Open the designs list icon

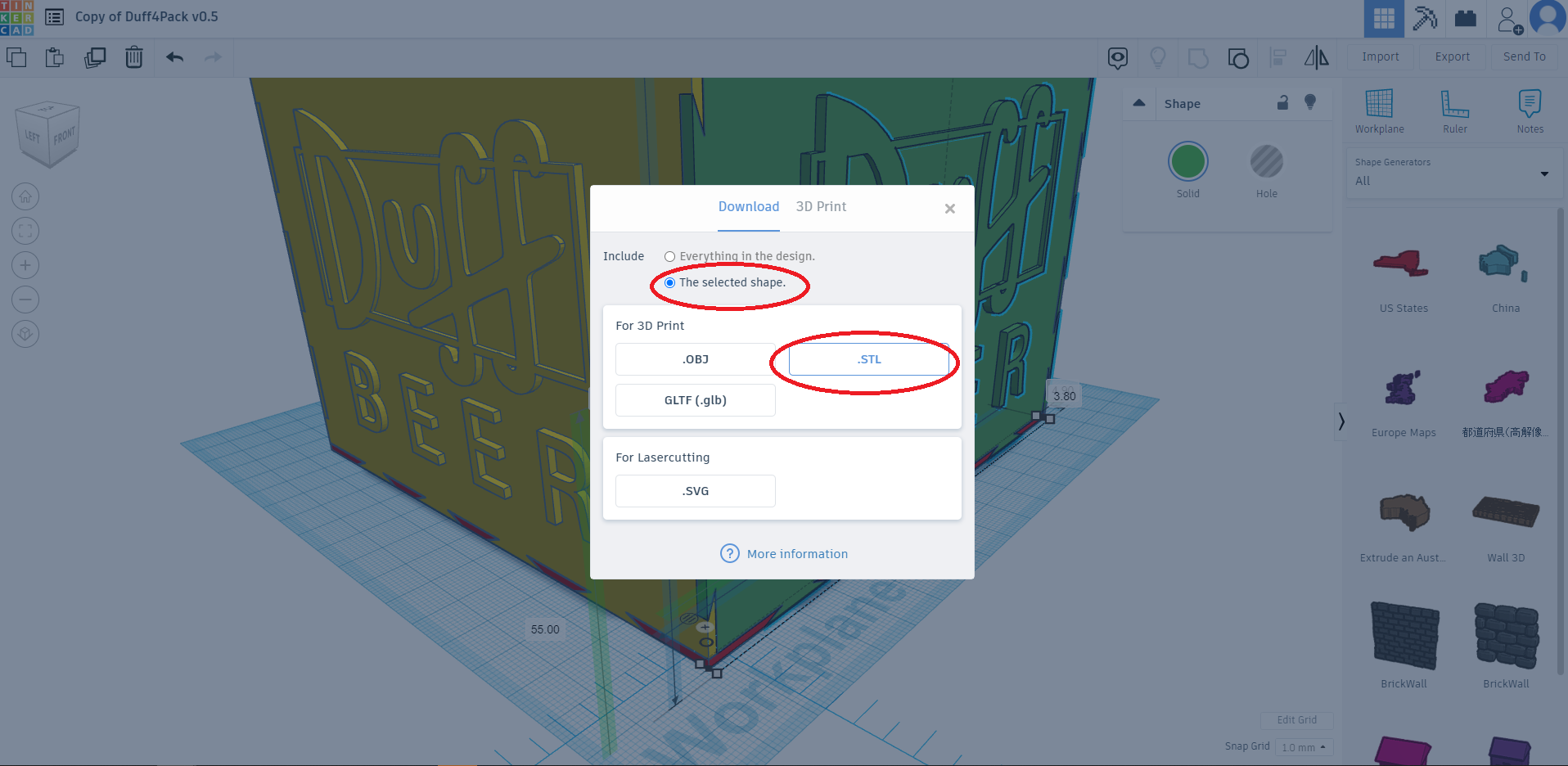[x=55, y=17]
